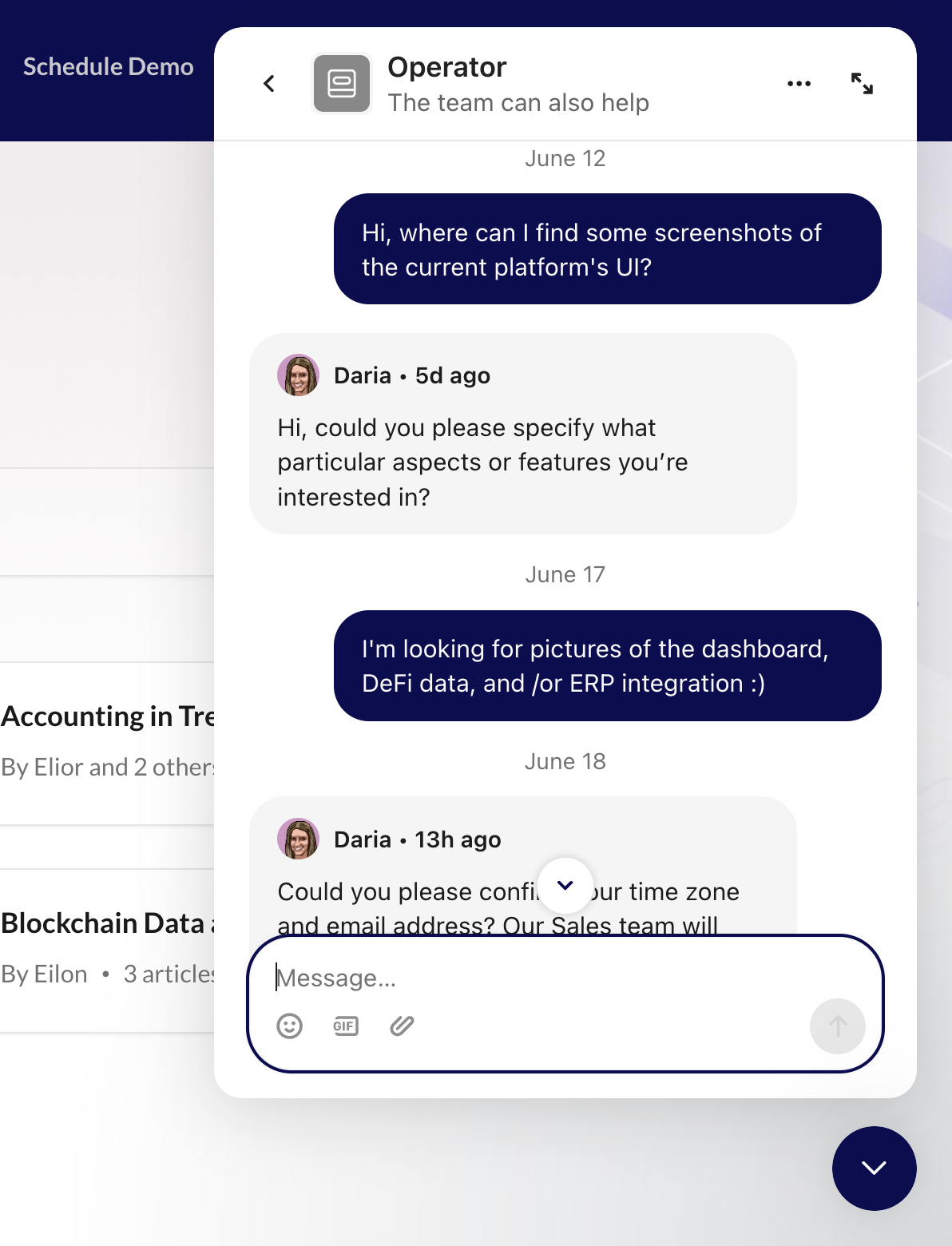This screenshot has height=1246, width=952.
Task: Attach a file using the paperclip icon
Action: [402, 1026]
